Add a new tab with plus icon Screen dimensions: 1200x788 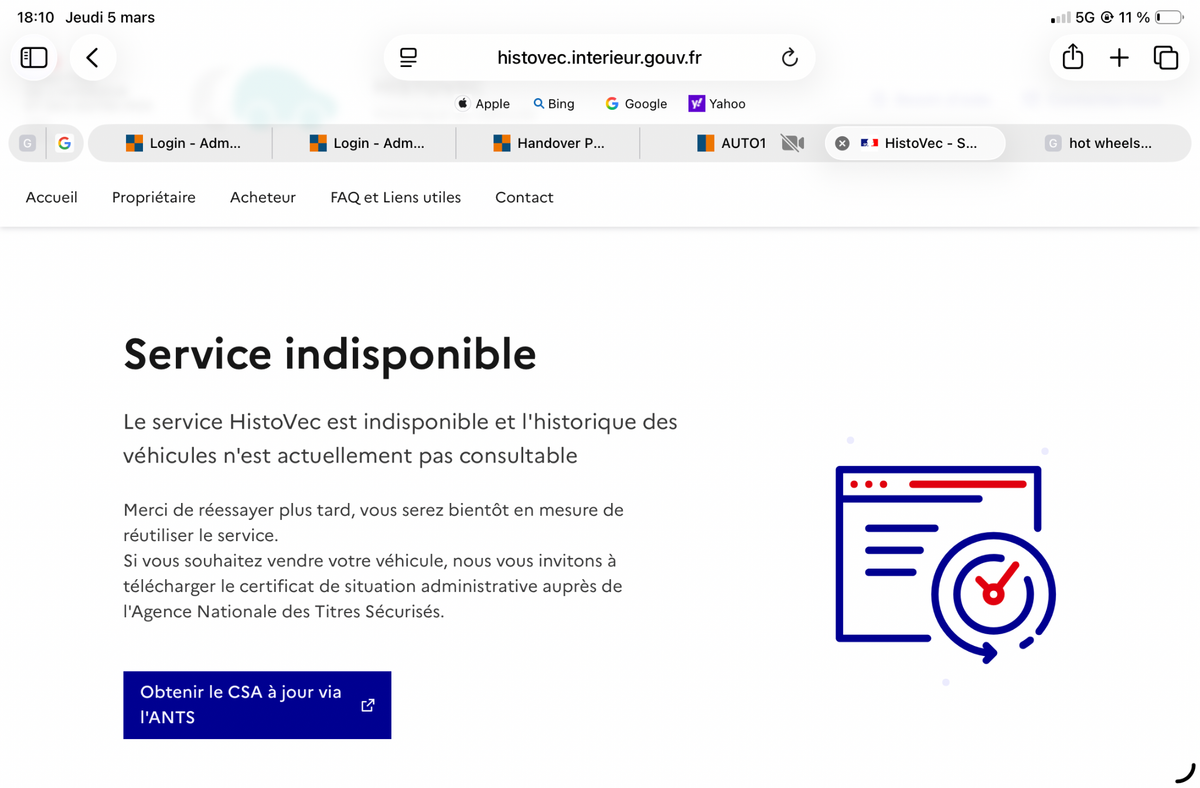[1119, 58]
